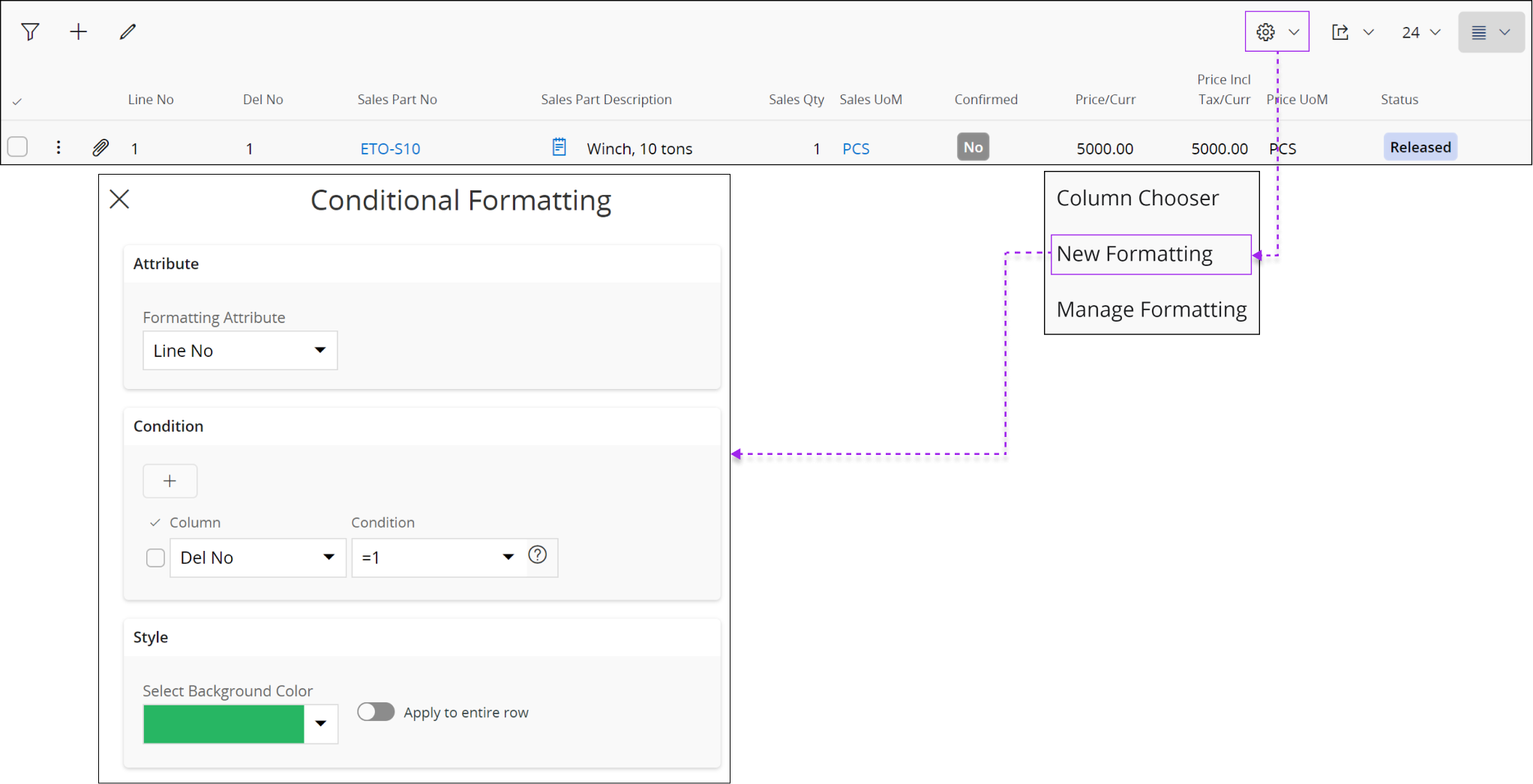Check the Del No condition row checkbox

click(x=155, y=558)
